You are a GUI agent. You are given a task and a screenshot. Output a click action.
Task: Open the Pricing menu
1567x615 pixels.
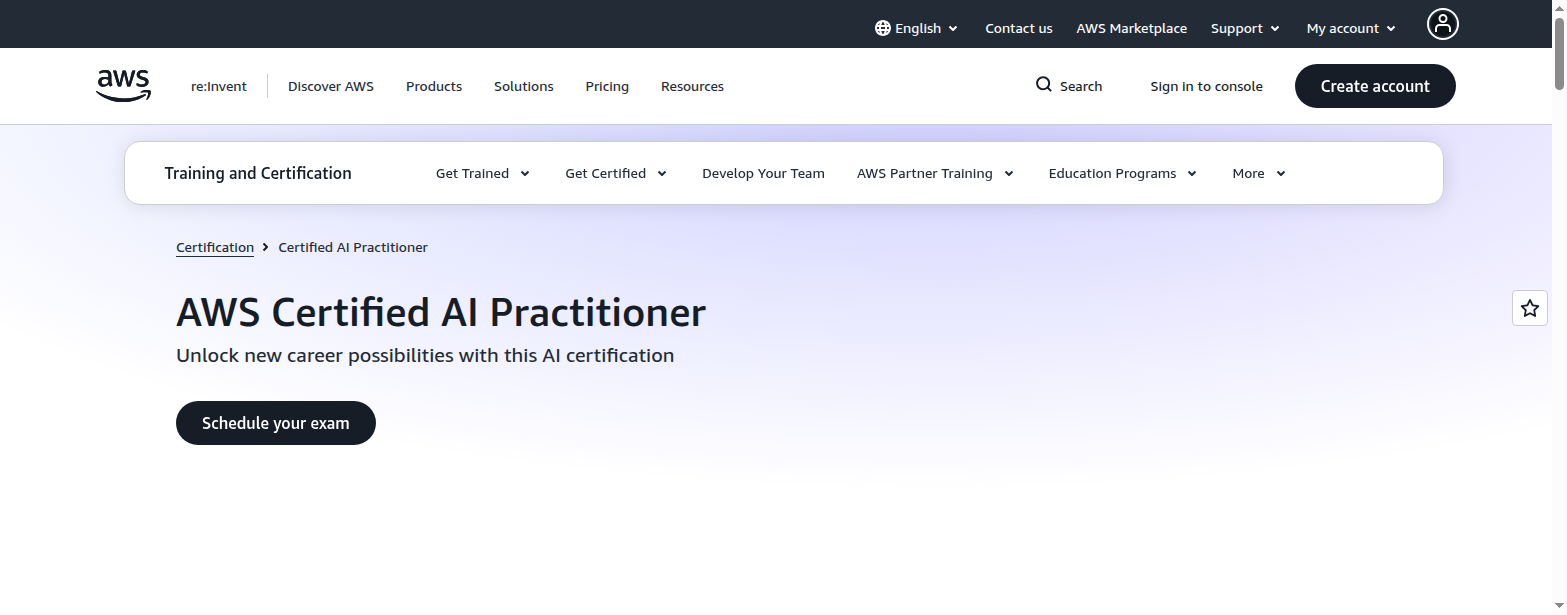607,86
